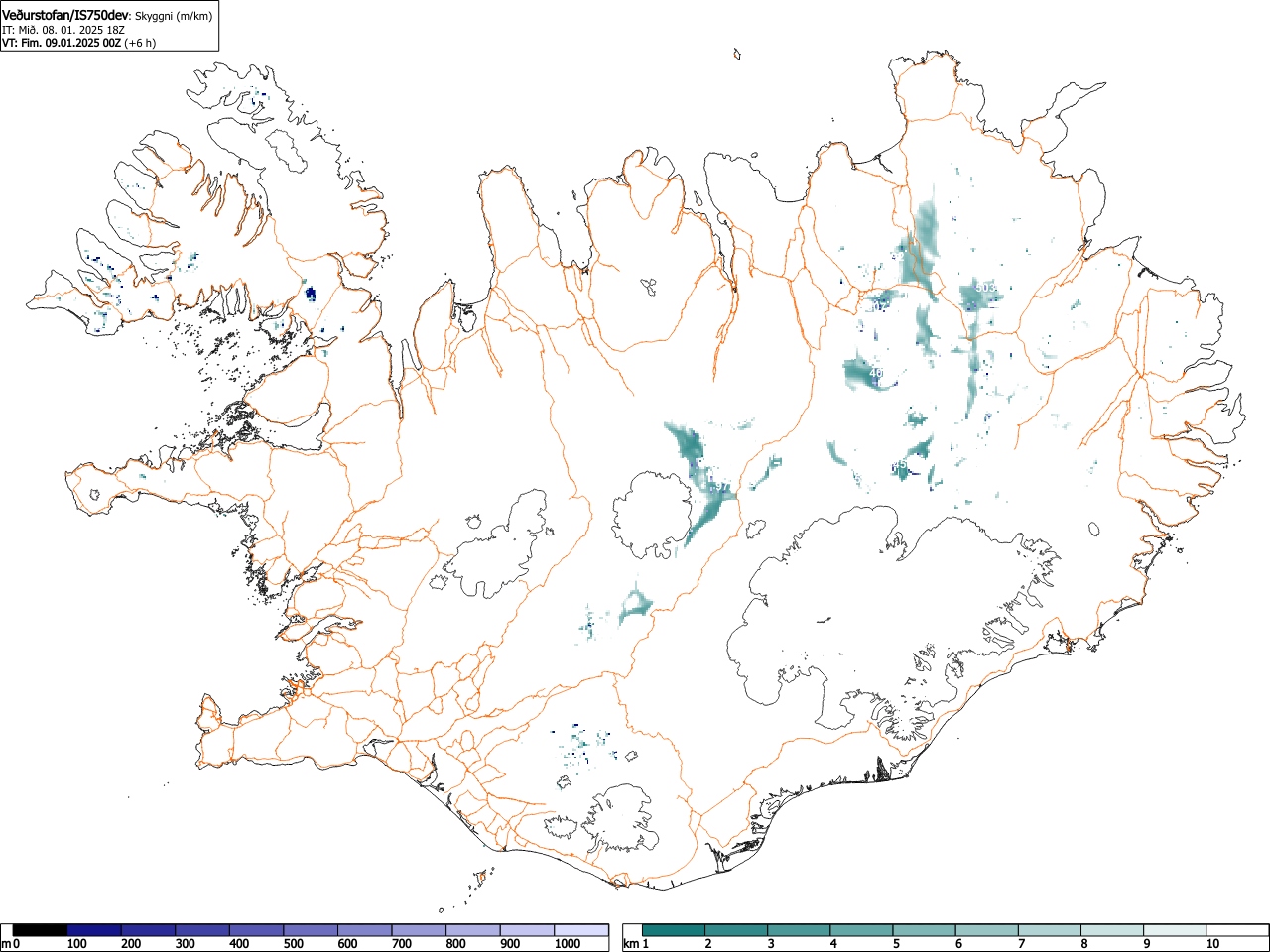Screen dimensions: 1270x952
Task: Click the '5' tick label in the km legend
Action: (896, 944)
